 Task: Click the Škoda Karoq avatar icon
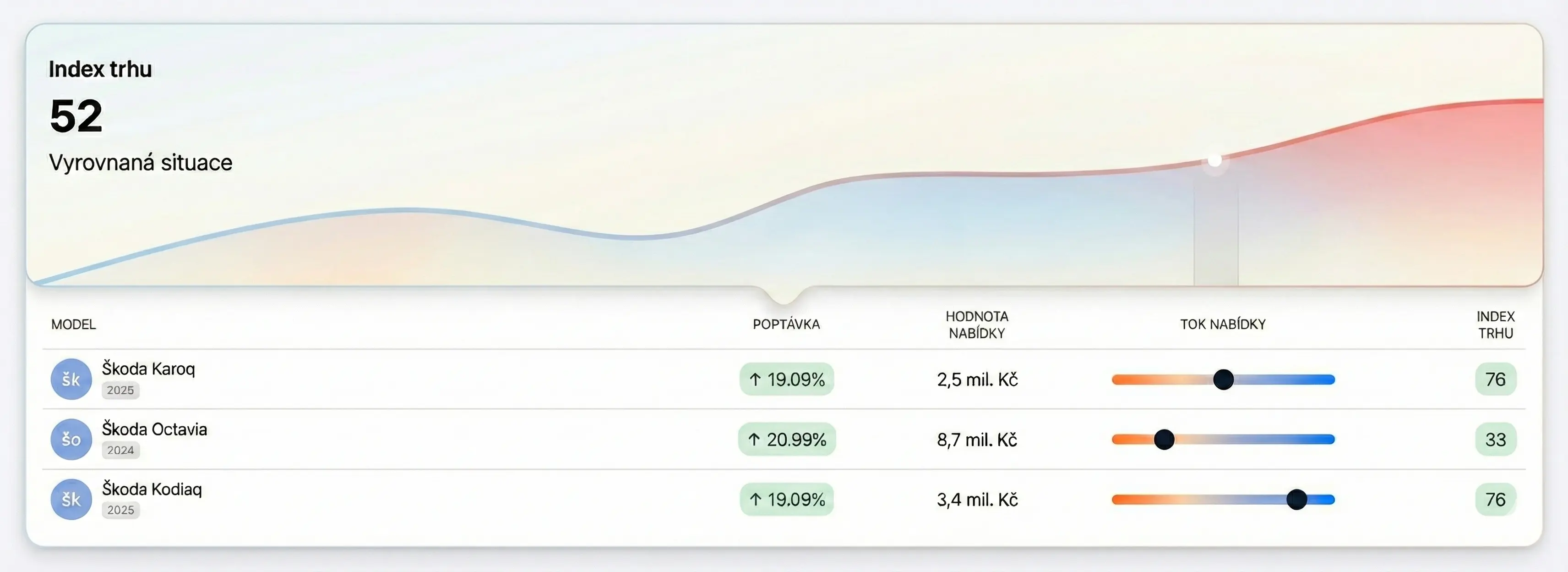(71, 379)
